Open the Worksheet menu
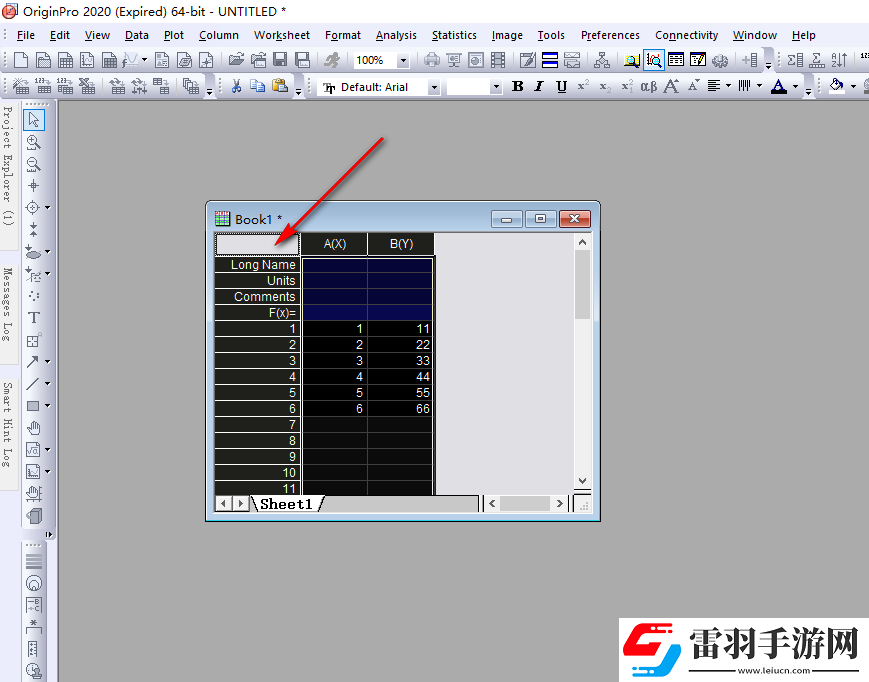869x682 pixels. [x=281, y=35]
